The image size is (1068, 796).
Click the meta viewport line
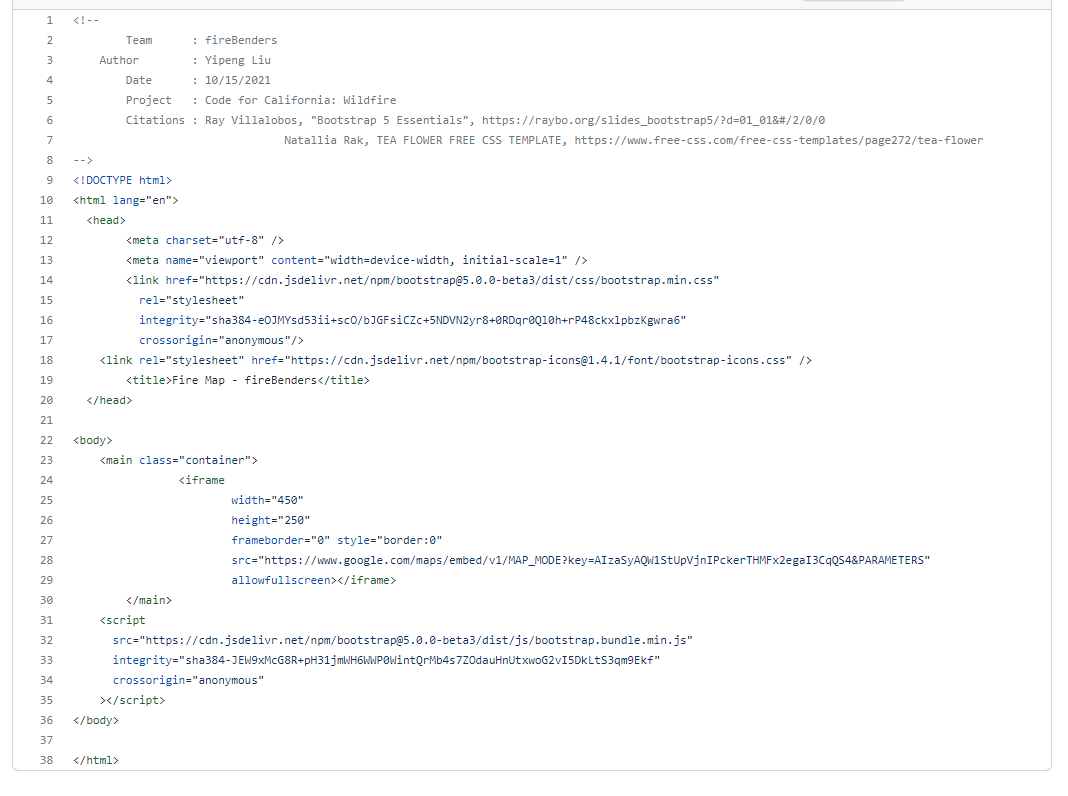356,260
